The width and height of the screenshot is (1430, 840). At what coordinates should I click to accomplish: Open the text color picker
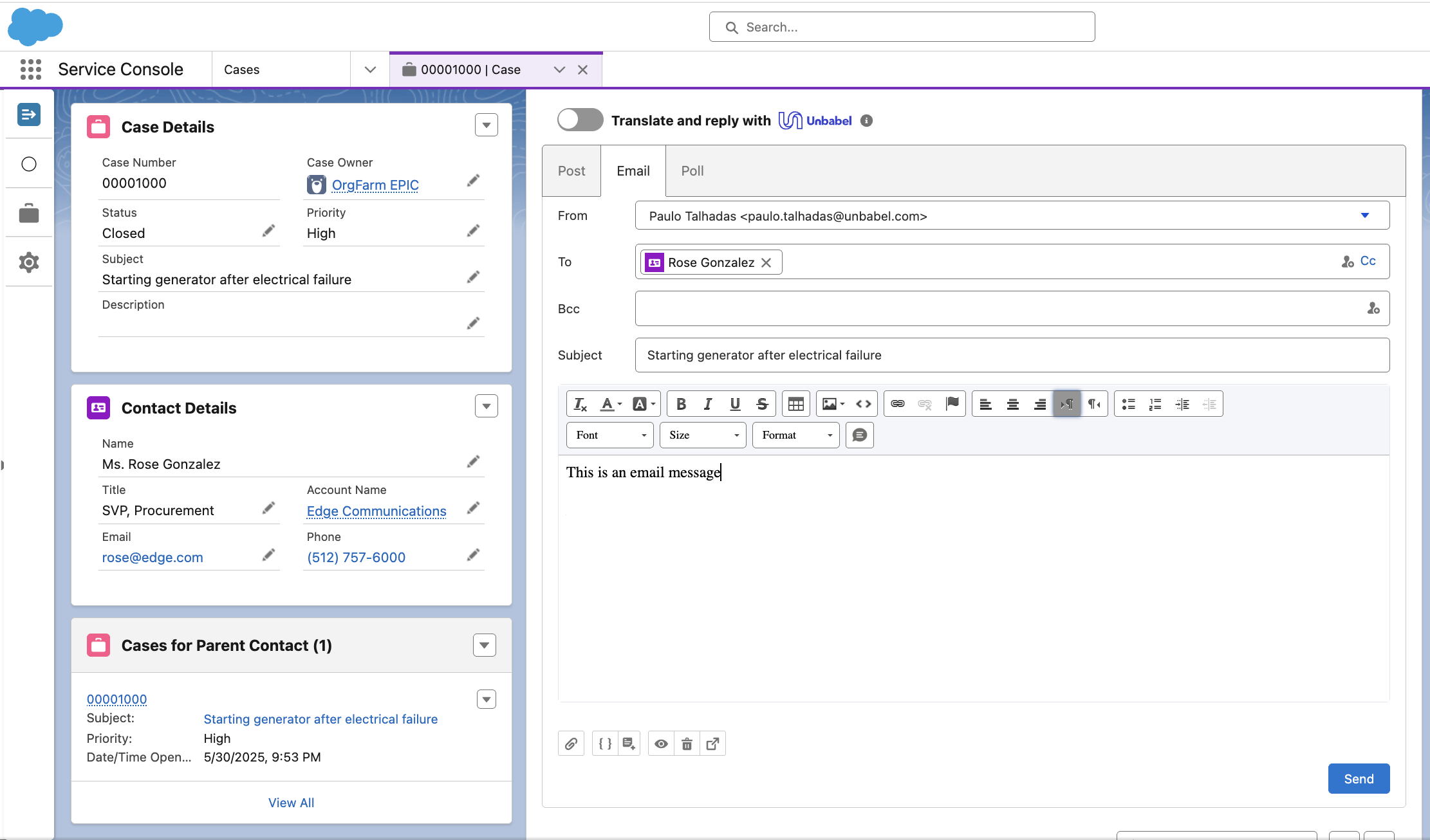click(x=611, y=404)
